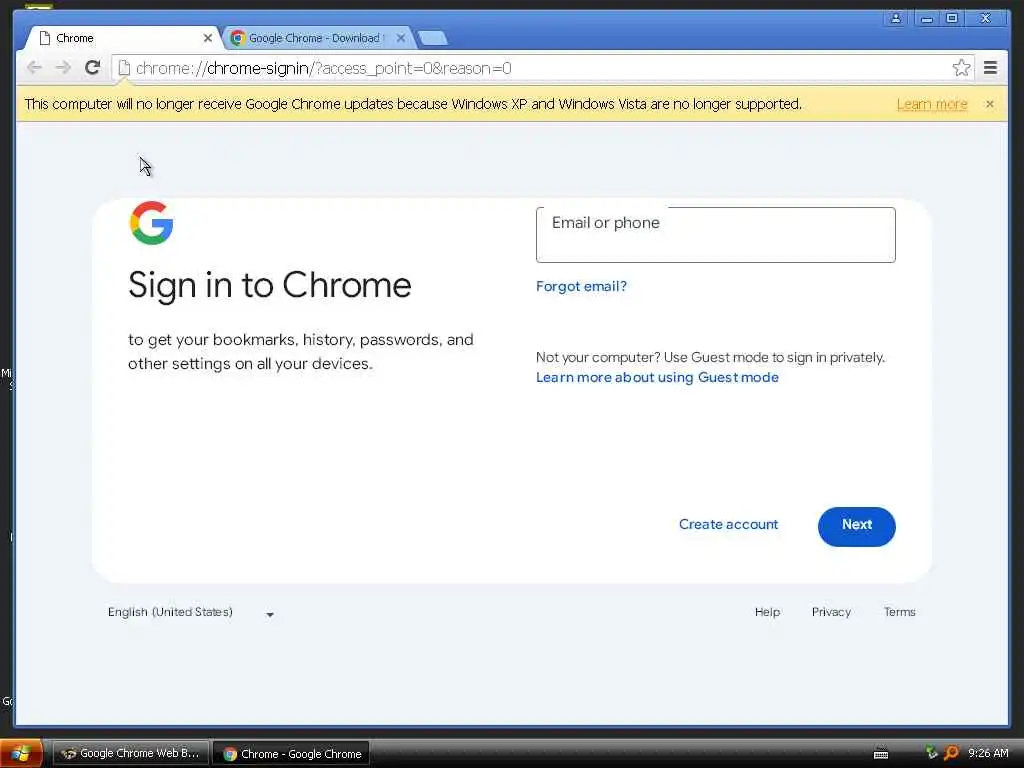The image size is (1024, 768).
Task: Click the keyboard icon in system tray
Action: coord(881,754)
